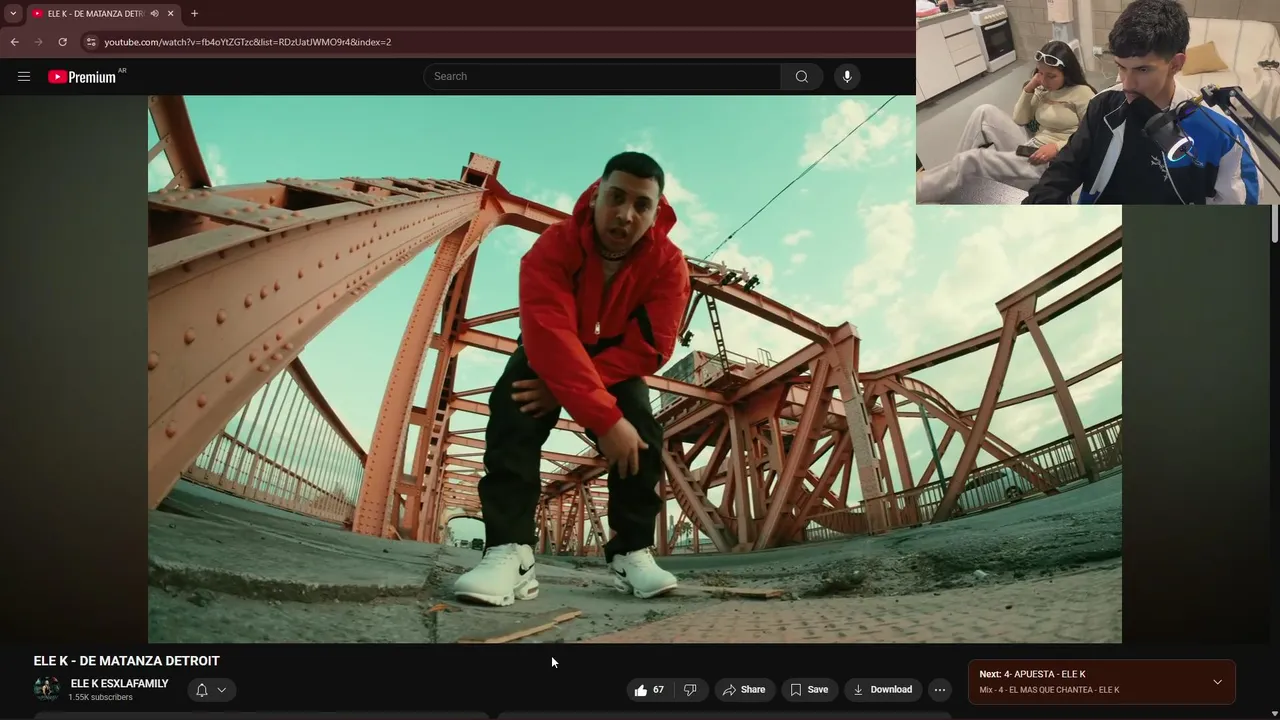Screen dimensions: 1280x720
Task: Share the video
Action: [x=744, y=690]
